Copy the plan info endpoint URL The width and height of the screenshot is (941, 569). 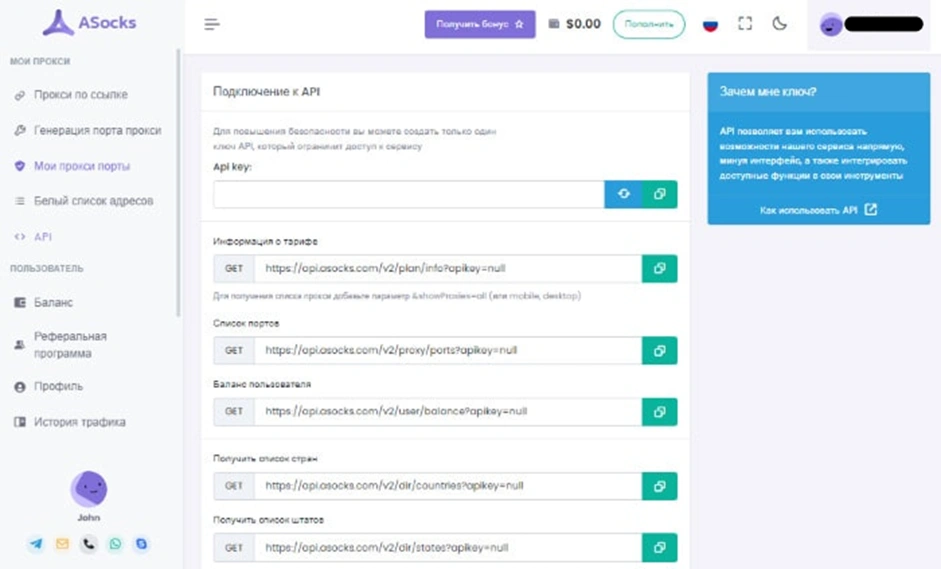tap(659, 269)
